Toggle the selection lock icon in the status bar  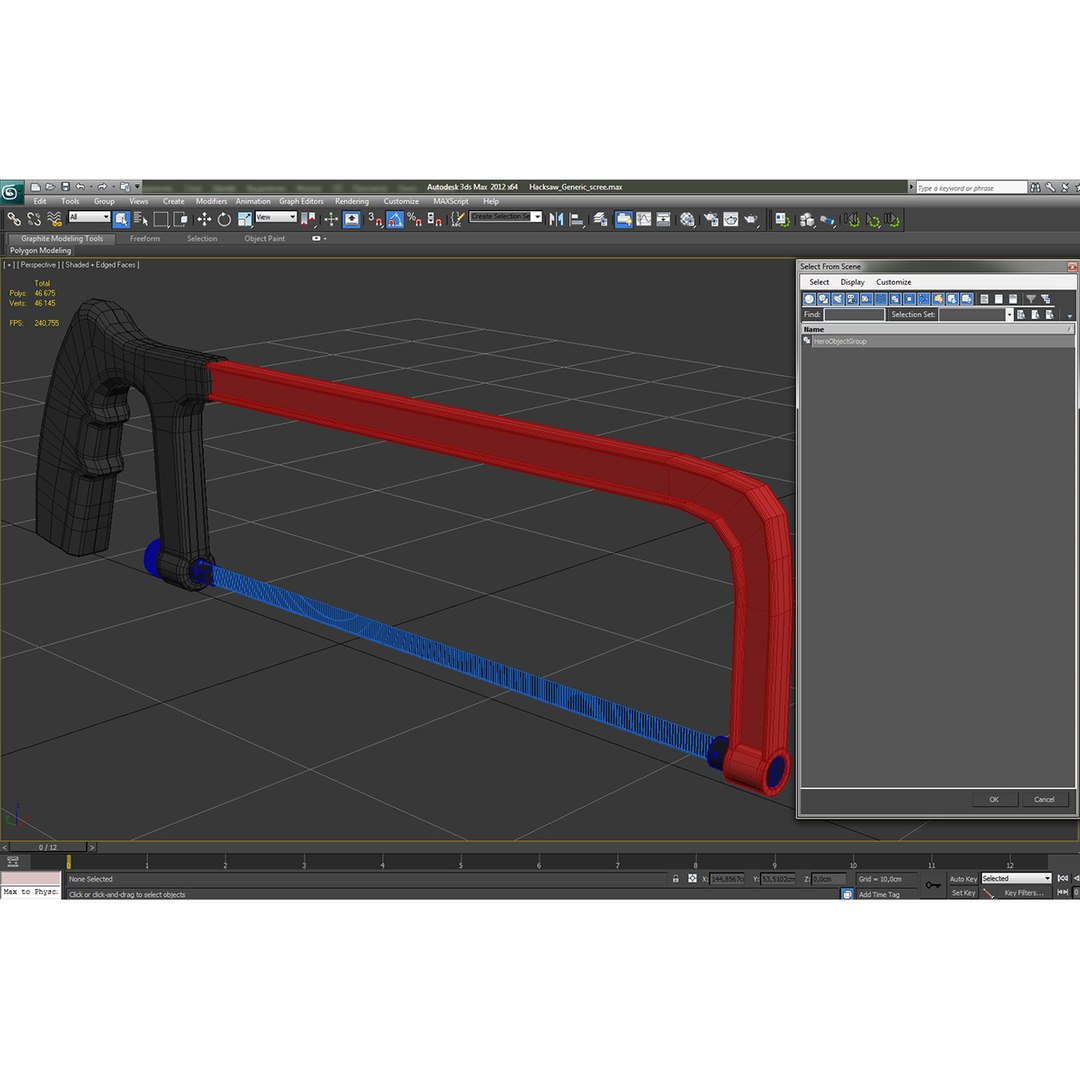coord(676,878)
